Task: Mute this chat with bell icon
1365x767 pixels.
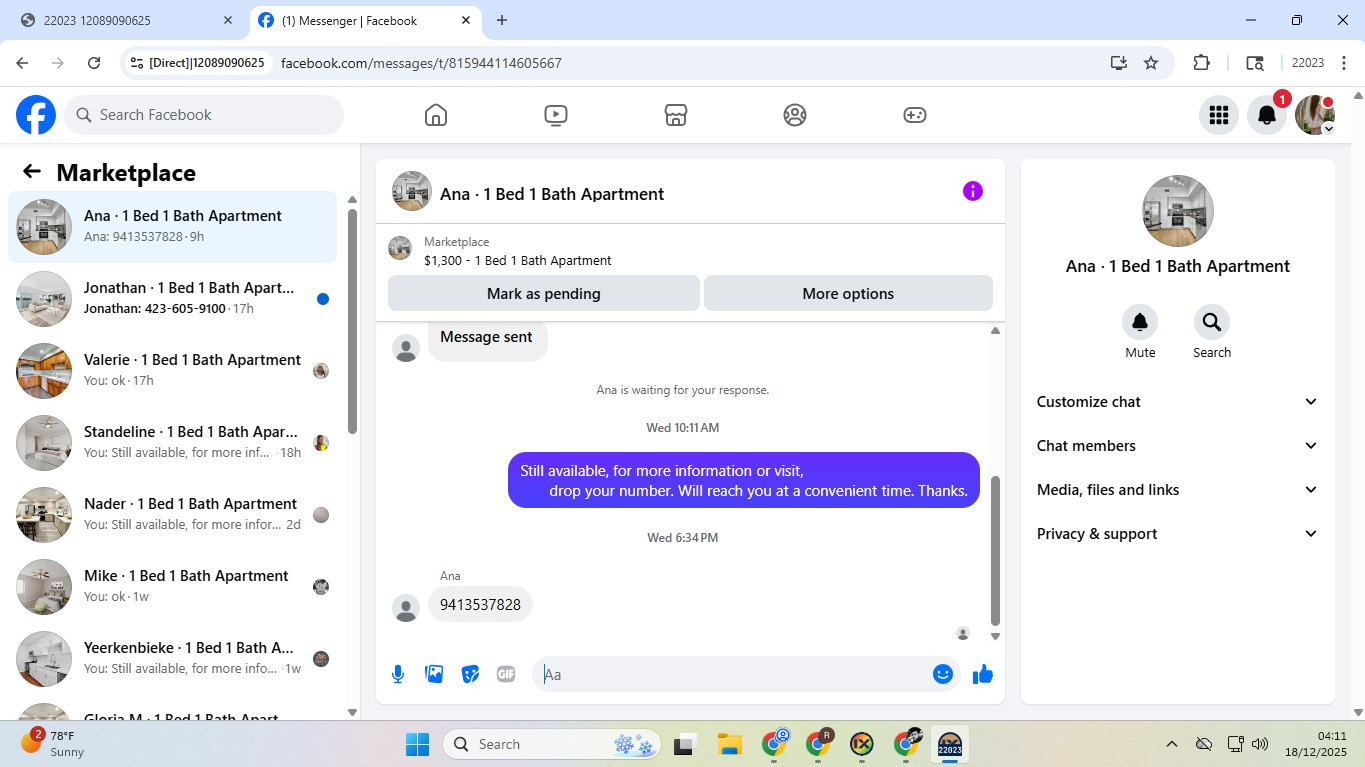Action: point(1140,322)
